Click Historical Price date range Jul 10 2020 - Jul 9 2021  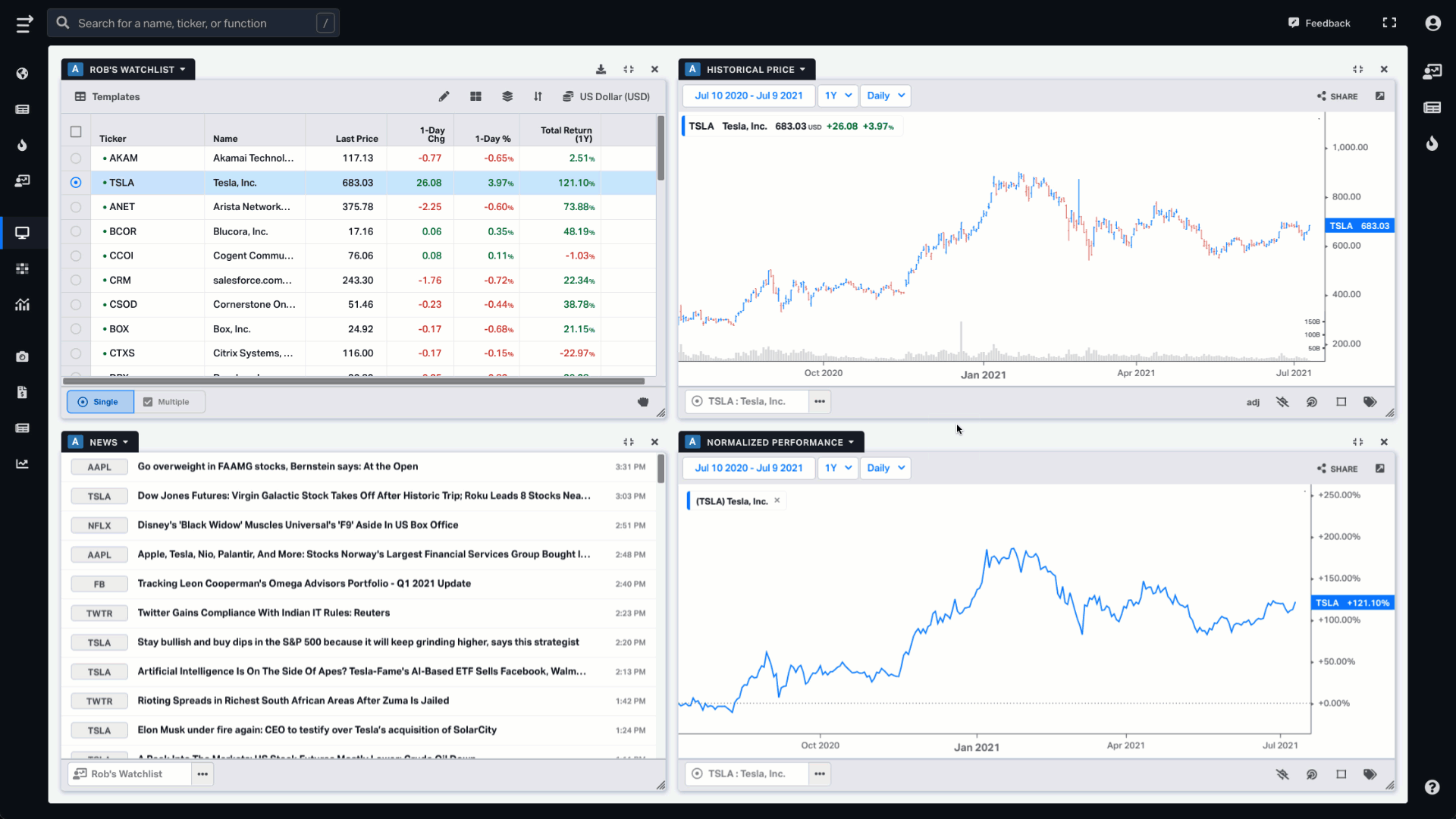tap(748, 96)
